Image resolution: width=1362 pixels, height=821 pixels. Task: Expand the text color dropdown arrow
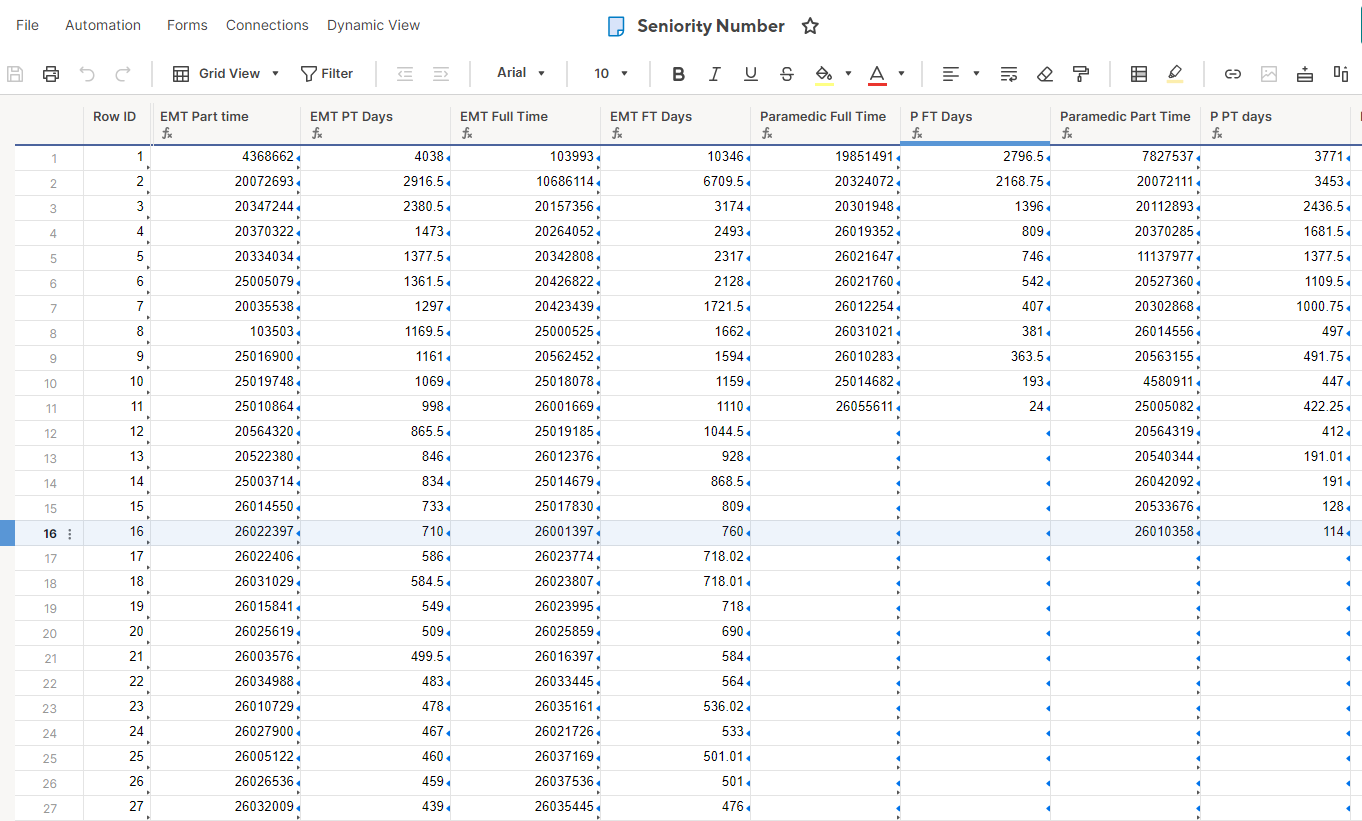pos(901,73)
